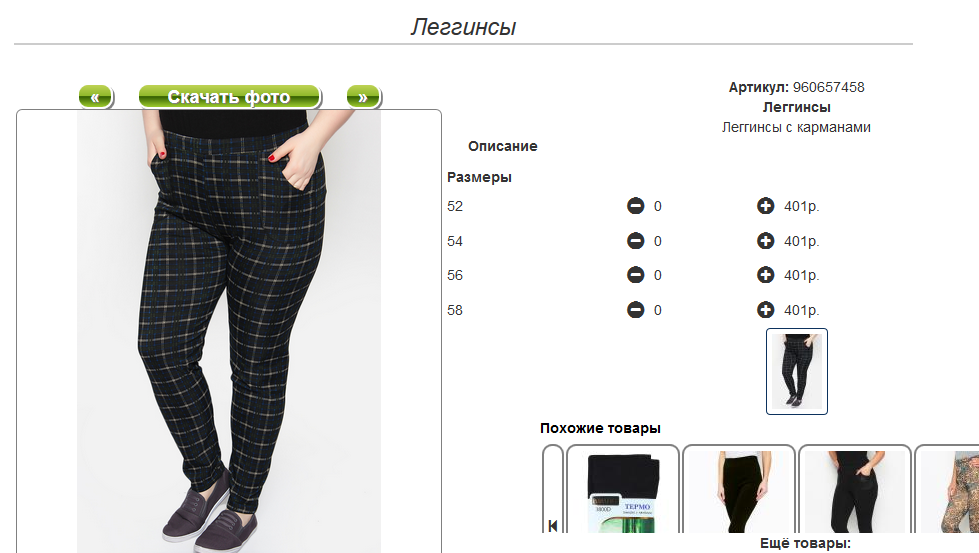This screenshot has width=979, height=553.
Task: Go to next photo with » button
Action: (x=363, y=97)
